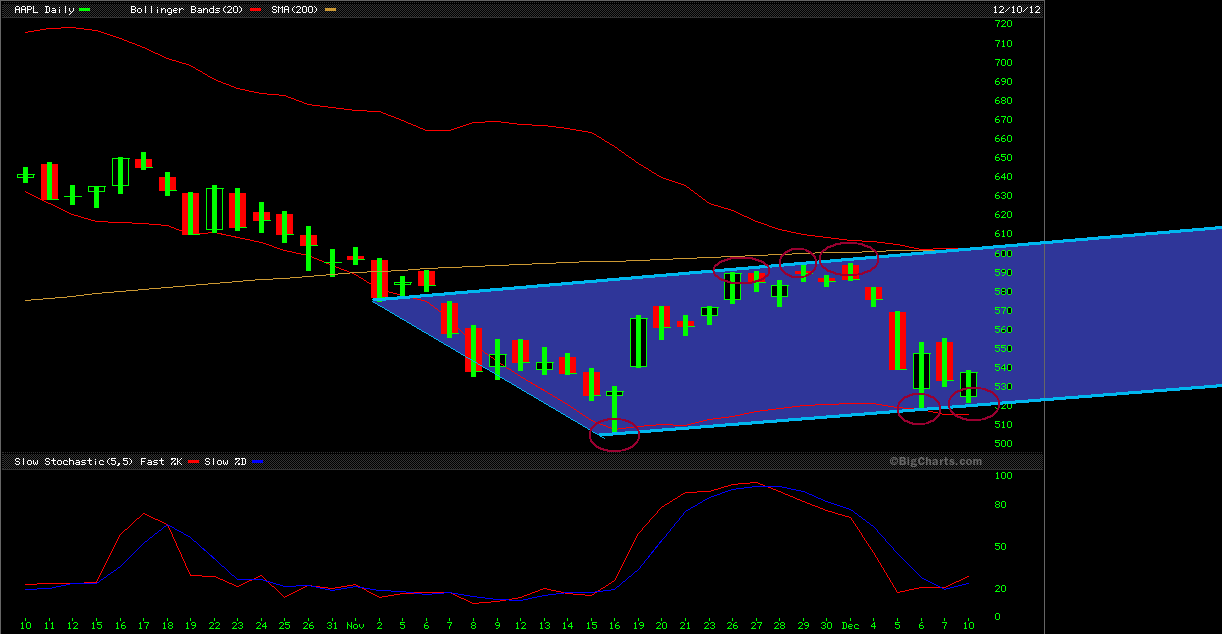
Task: Click the 30 date axis label
Action: click(x=826, y=625)
